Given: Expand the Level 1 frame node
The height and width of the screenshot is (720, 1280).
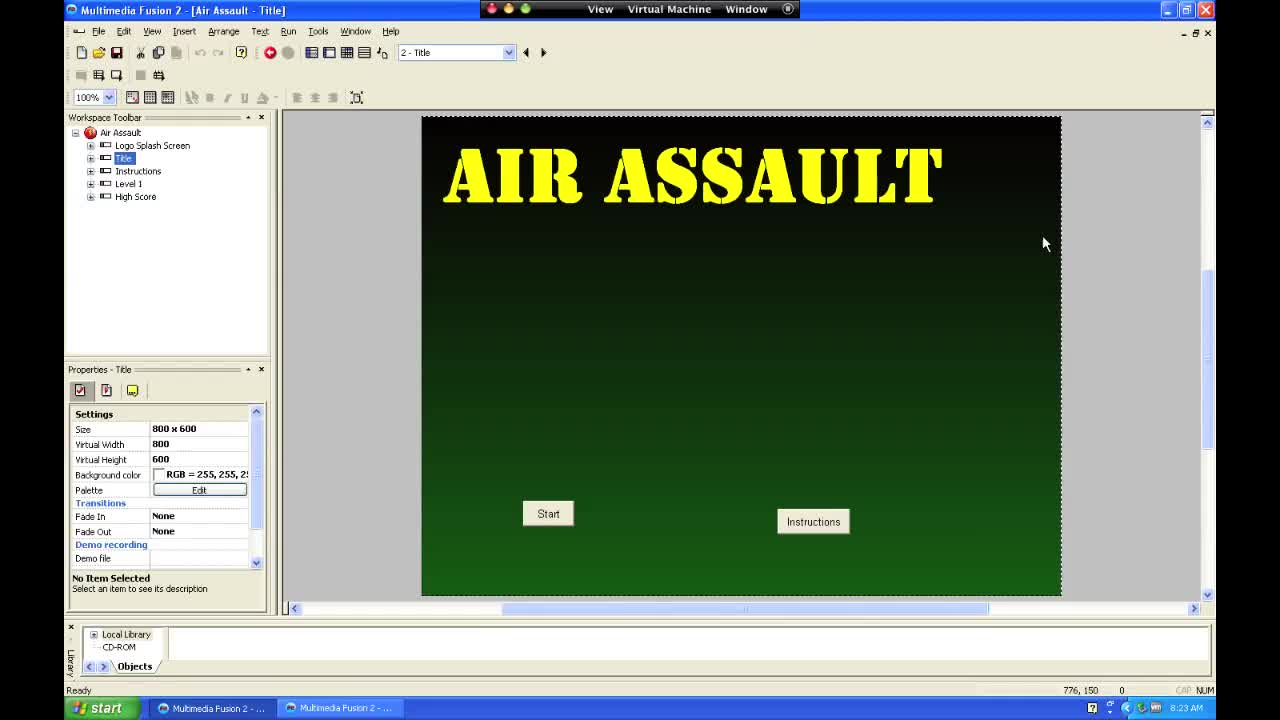Looking at the screenshot, I should tap(91, 184).
